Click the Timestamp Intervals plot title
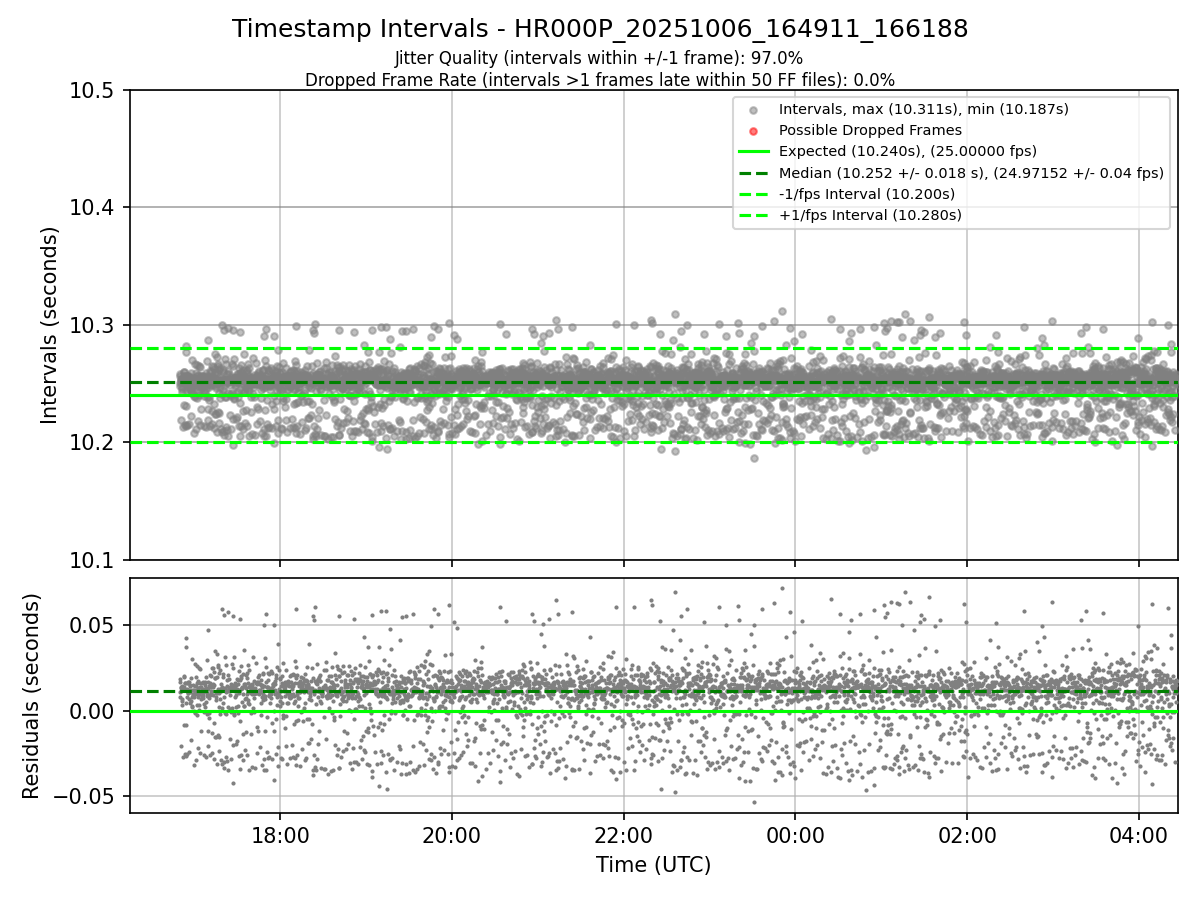 (x=600, y=29)
